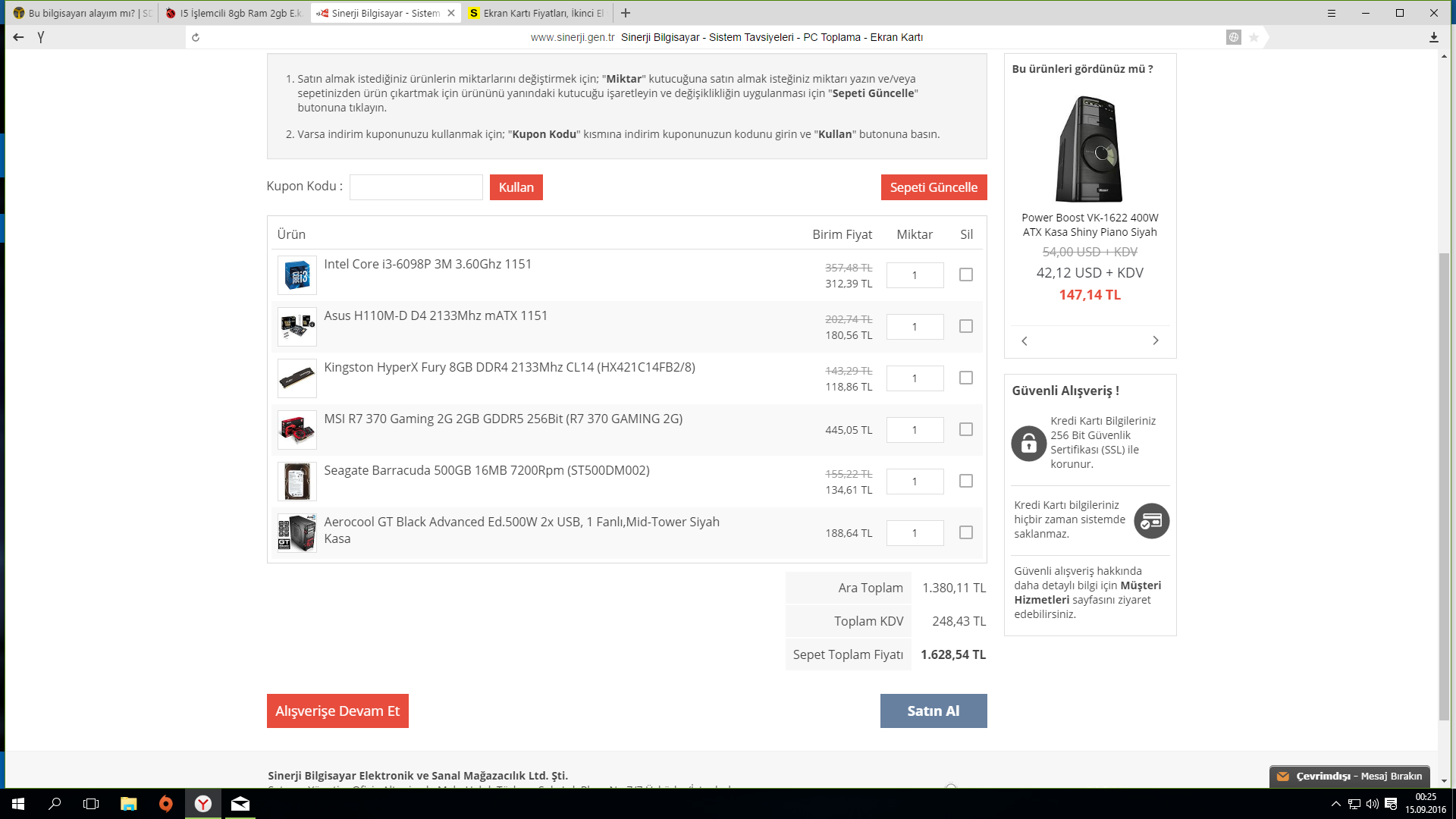Open Windows taskbar search icon
Image resolution: width=1456 pixels, height=819 pixels.
(55, 804)
